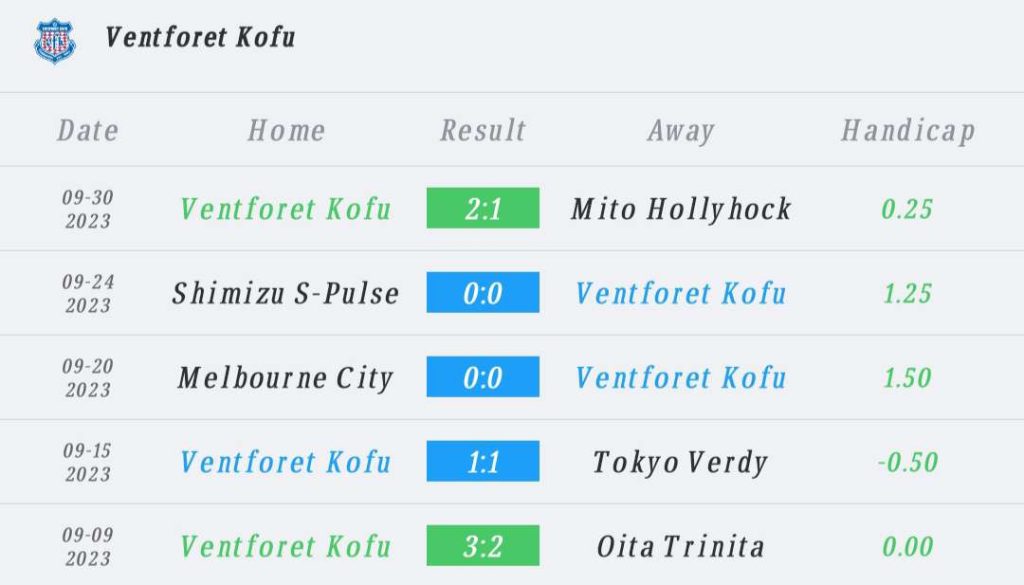Click the Ventforet Kofu club crest icon
The width and height of the screenshot is (1024, 585).
[55, 41]
